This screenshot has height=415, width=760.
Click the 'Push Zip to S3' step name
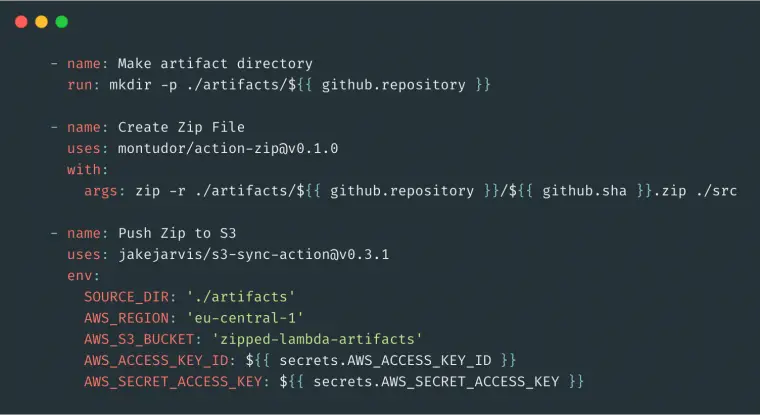click(177, 233)
